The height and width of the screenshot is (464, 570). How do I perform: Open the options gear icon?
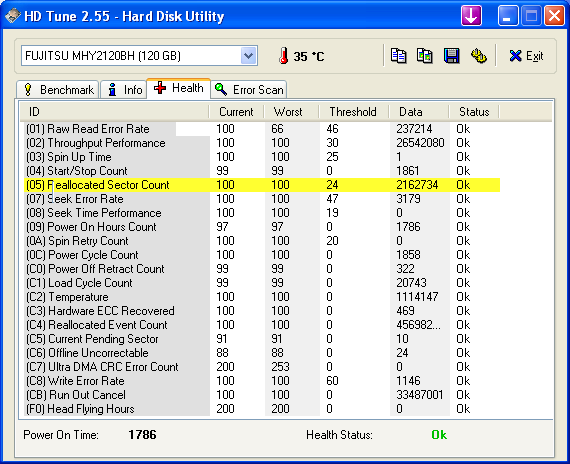(479, 56)
